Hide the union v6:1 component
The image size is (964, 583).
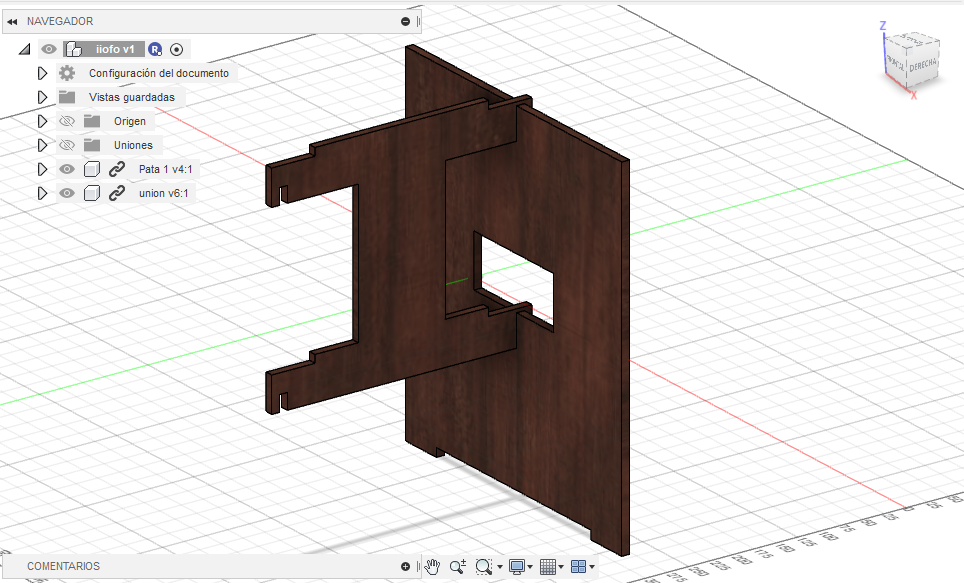coord(67,193)
